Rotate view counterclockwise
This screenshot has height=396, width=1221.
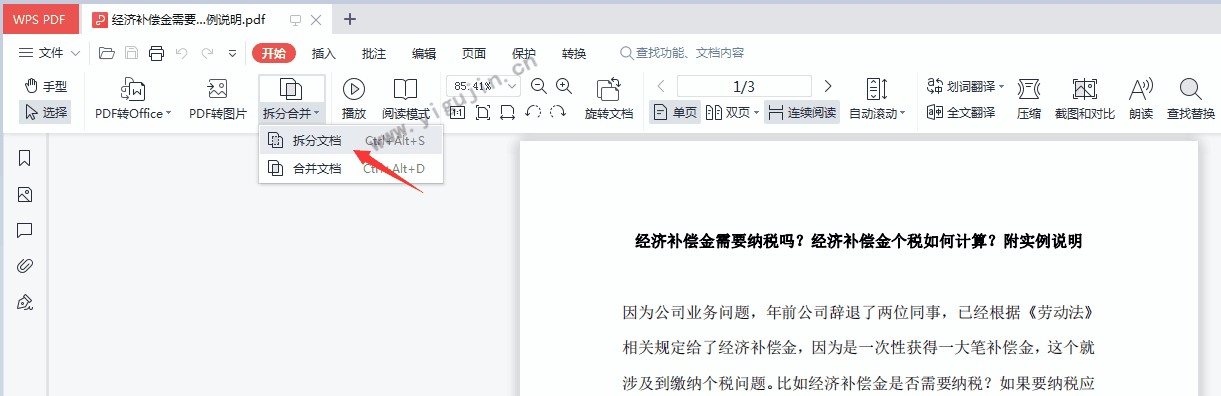click(x=533, y=112)
